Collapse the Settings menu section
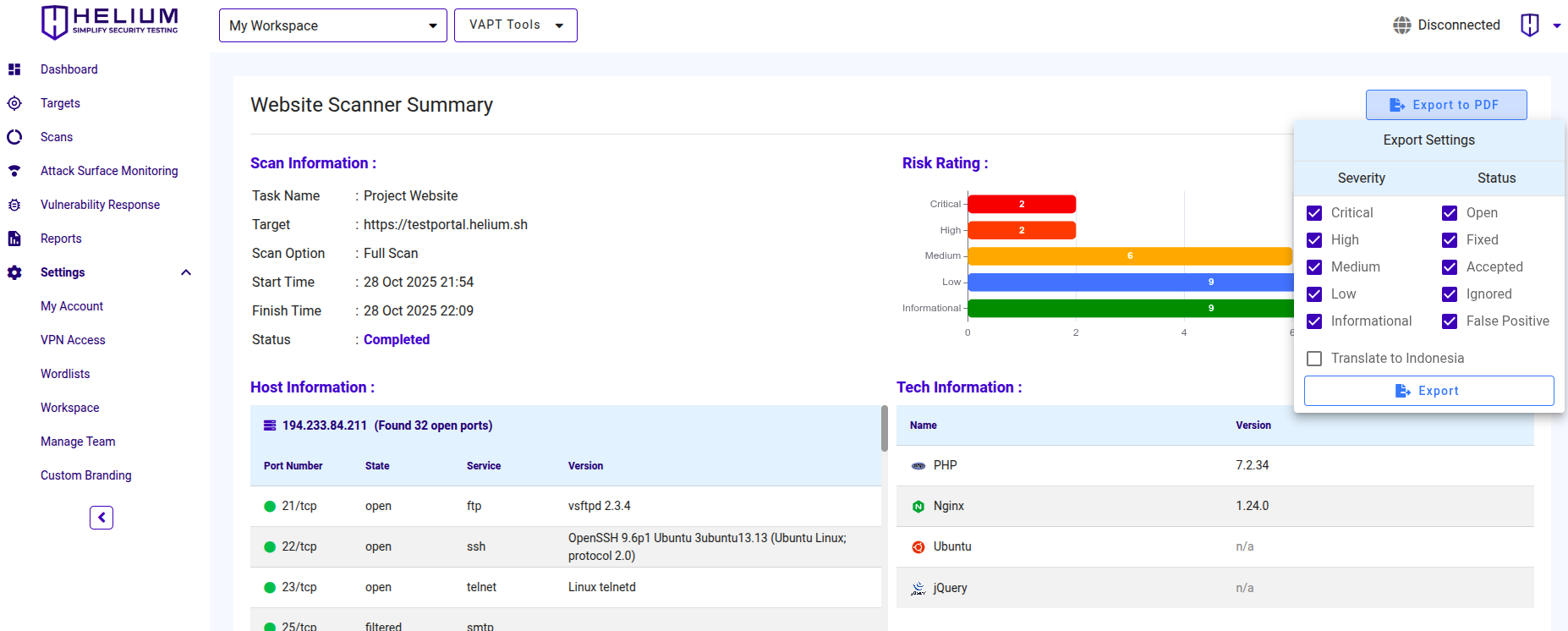This screenshot has height=631, width=1568. pos(186,272)
